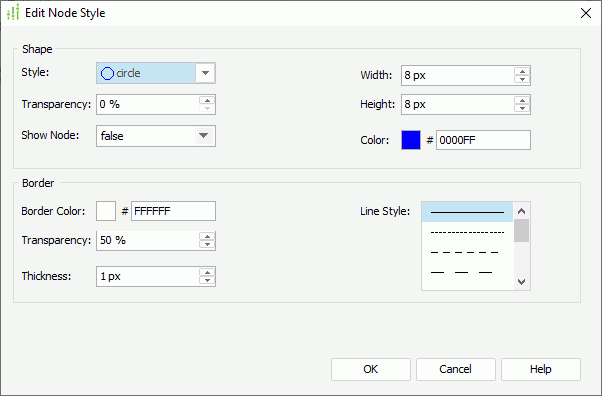Click Line Style list scroll down arrow

point(521,282)
